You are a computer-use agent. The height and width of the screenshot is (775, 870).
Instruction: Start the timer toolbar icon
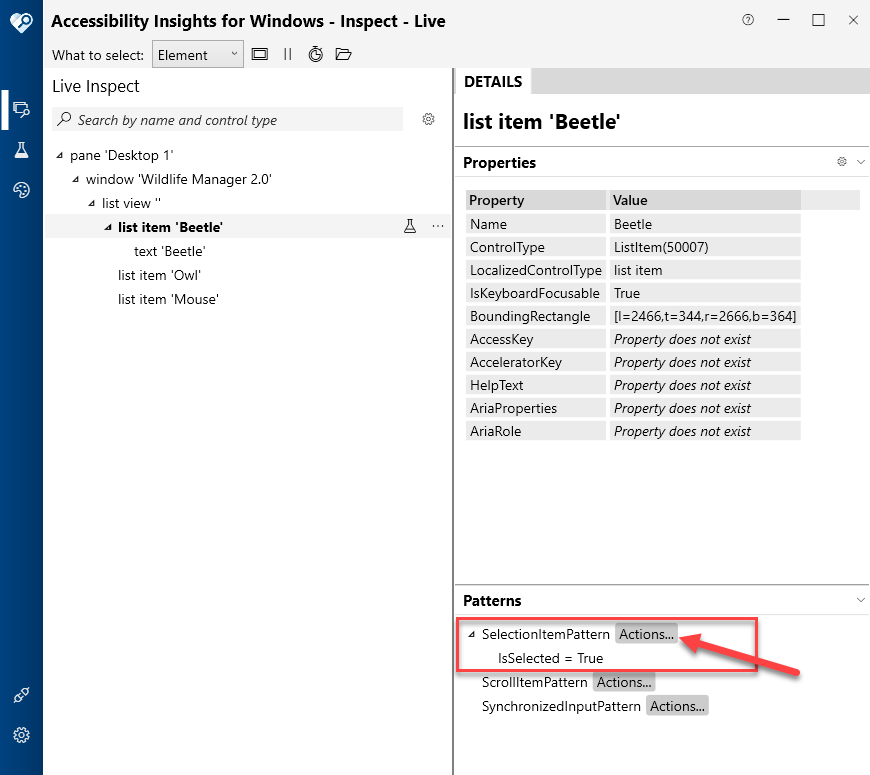316,54
